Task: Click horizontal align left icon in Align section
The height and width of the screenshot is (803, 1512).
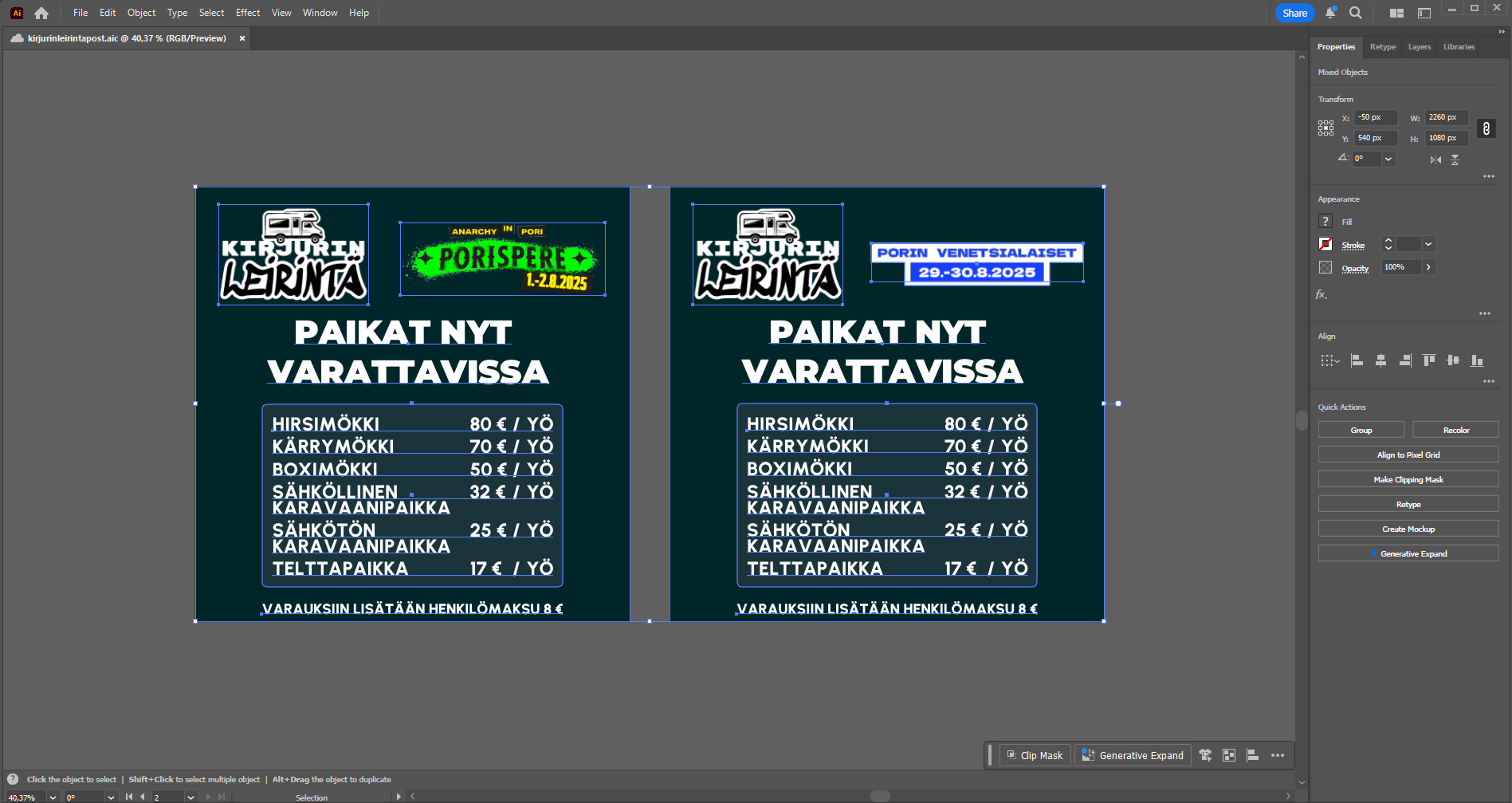Action: click(1357, 360)
